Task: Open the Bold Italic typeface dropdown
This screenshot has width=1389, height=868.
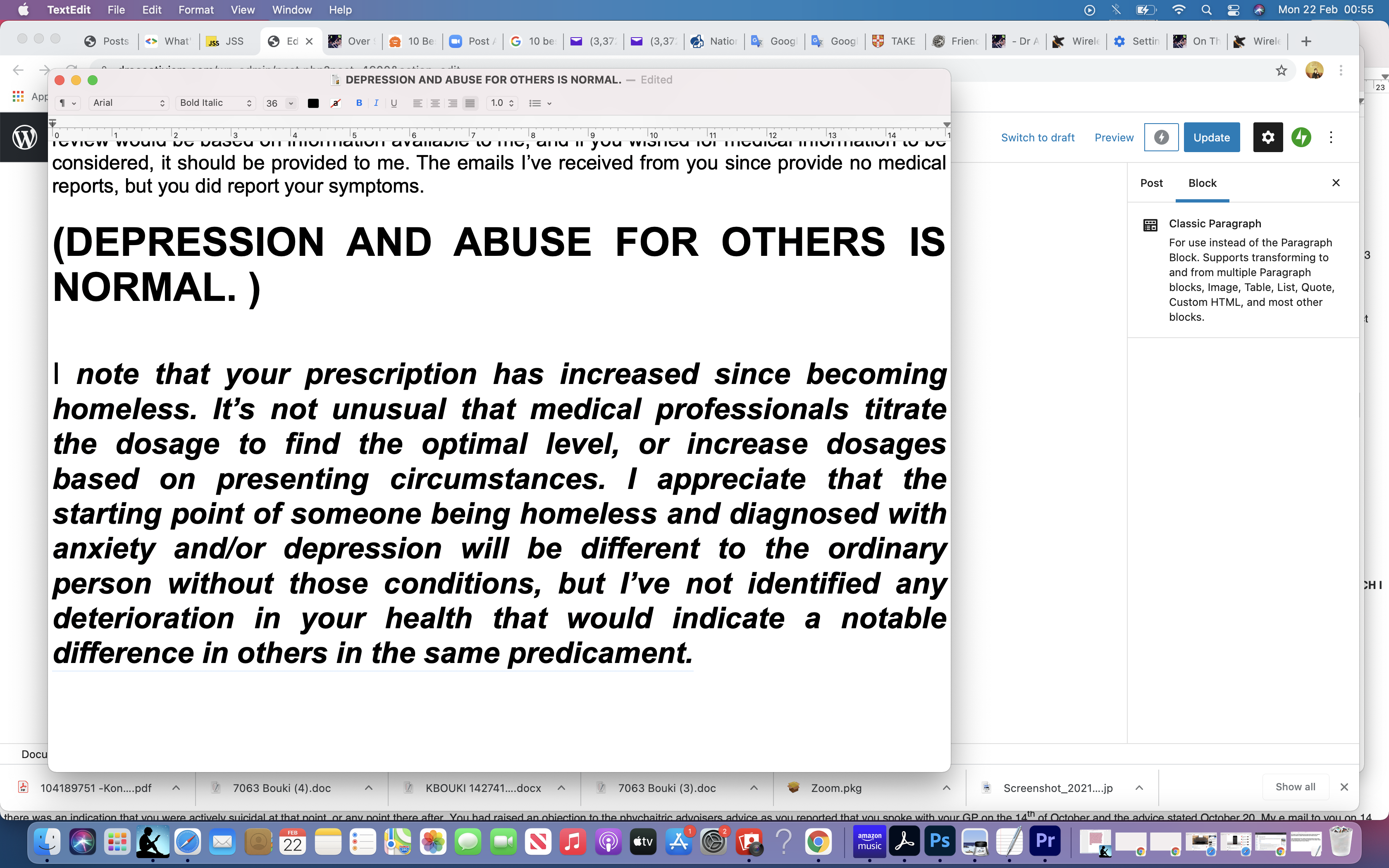Action: pyautogui.click(x=215, y=103)
